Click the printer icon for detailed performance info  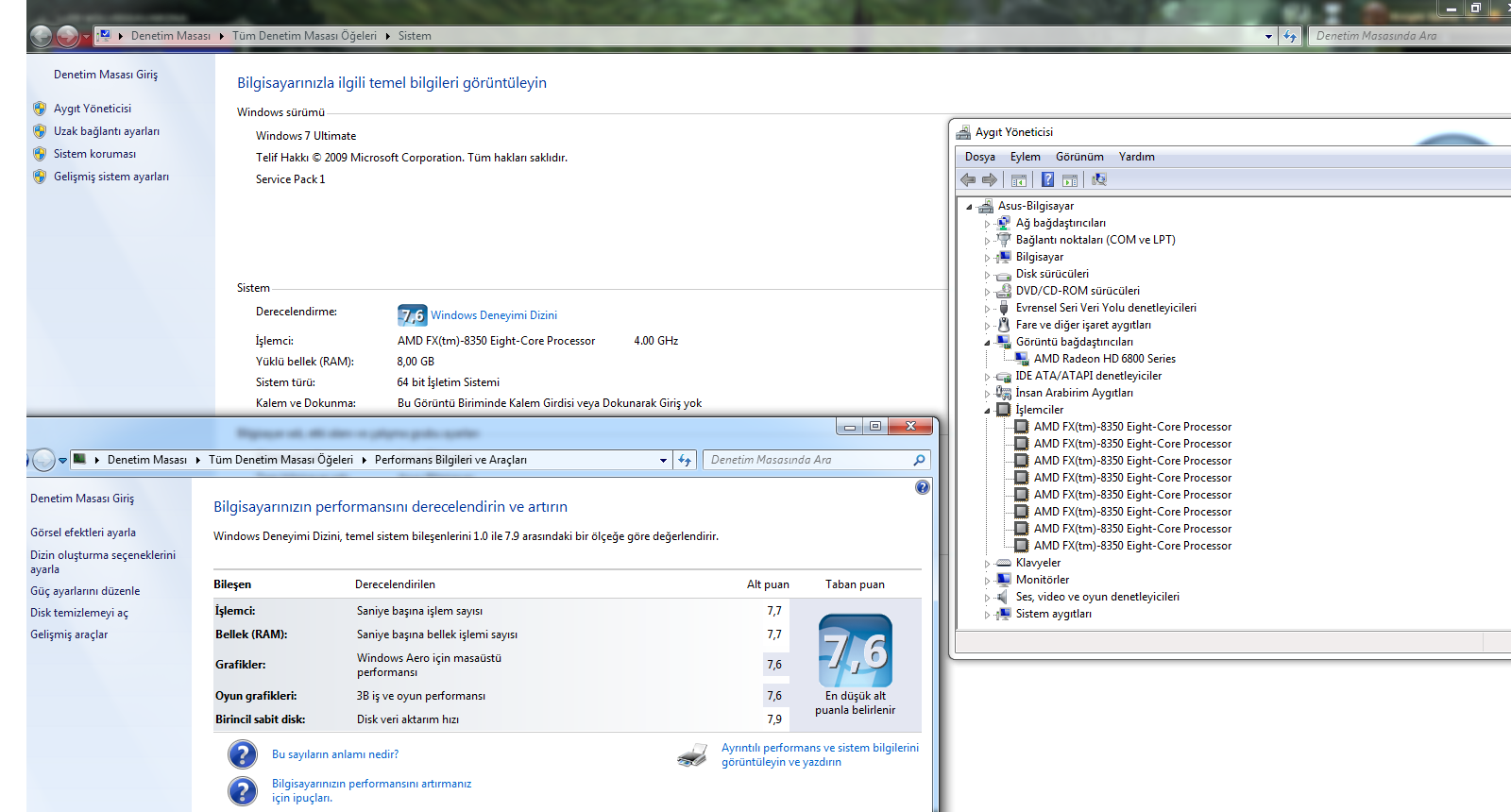tap(692, 754)
